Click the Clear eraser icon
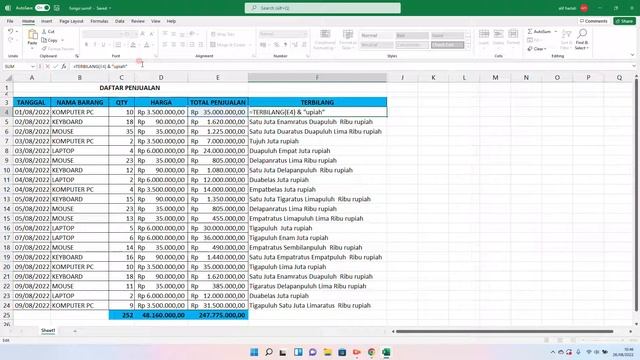This screenshot has width=640, height=360. pyautogui.click(x=530, y=49)
